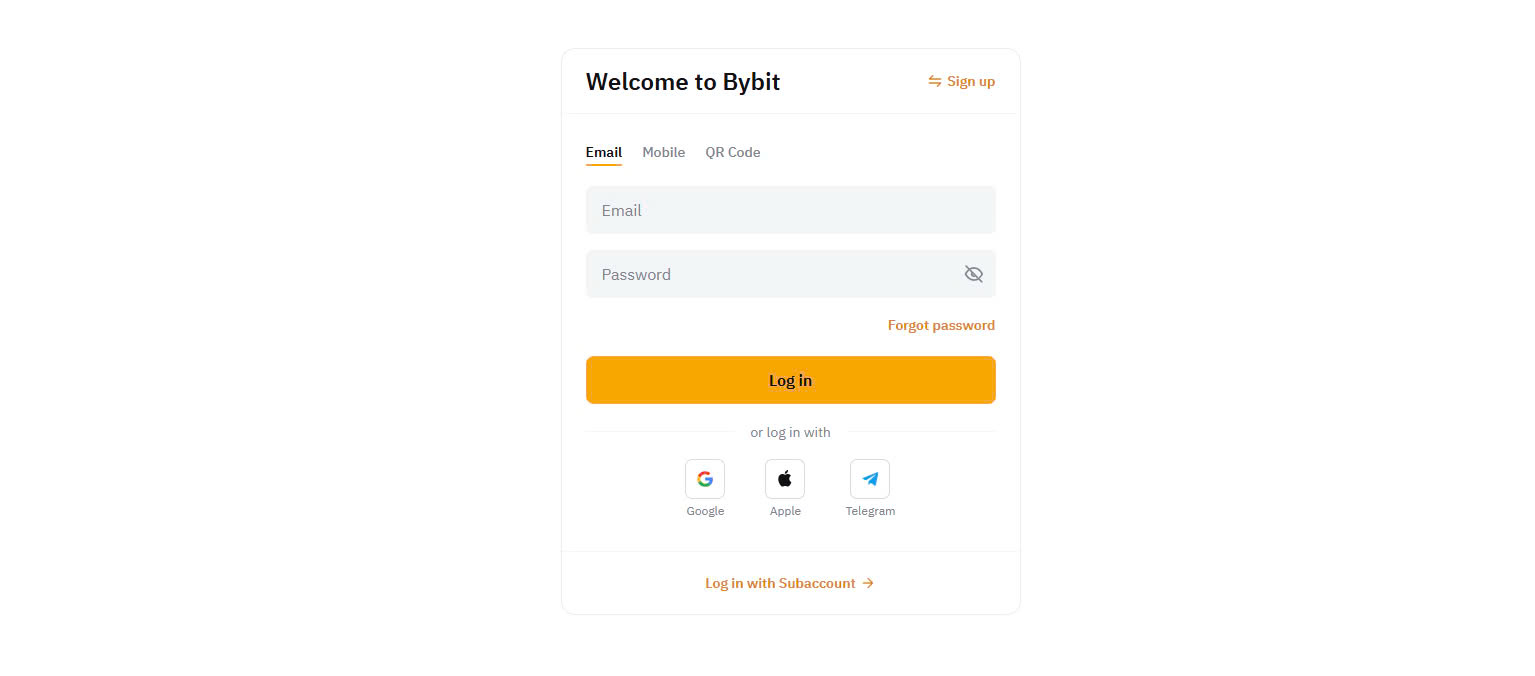The height and width of the screenshot is (676, 1535).
Task: Focus the Email input field
Action: (x=791, y=210)
